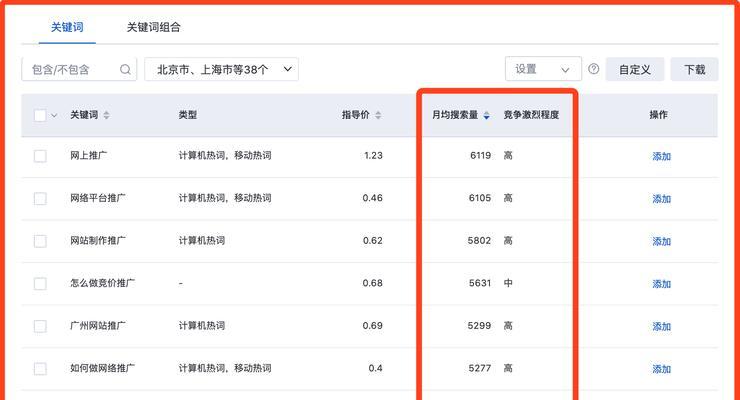The height and width of the screenshot is (400, 740).
Task: Click the guide price 0.69
Action: click(x=372, y=325)
